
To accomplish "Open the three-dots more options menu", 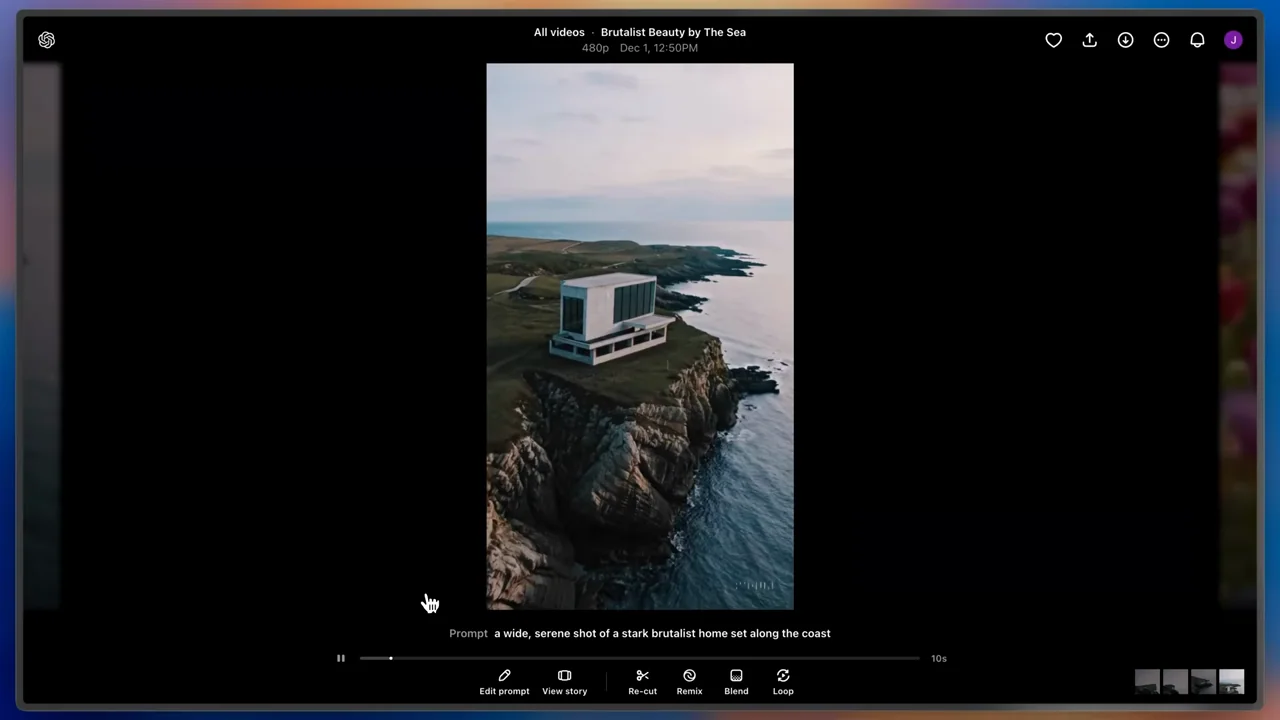I will tap(1161, 40).
